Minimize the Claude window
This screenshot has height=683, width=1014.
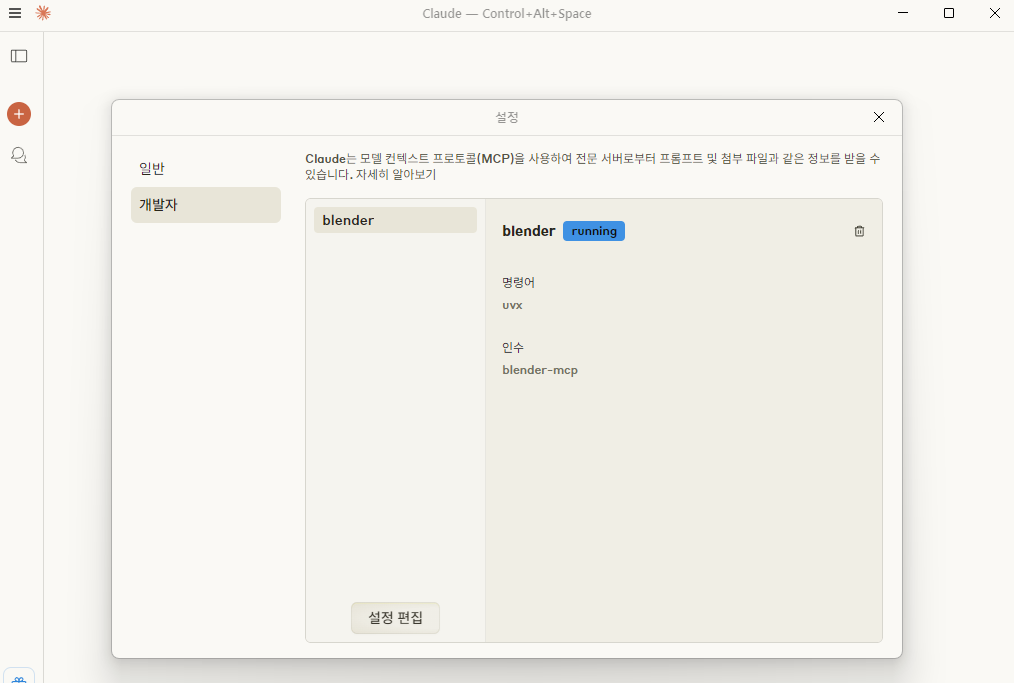(x=903, y=13)
